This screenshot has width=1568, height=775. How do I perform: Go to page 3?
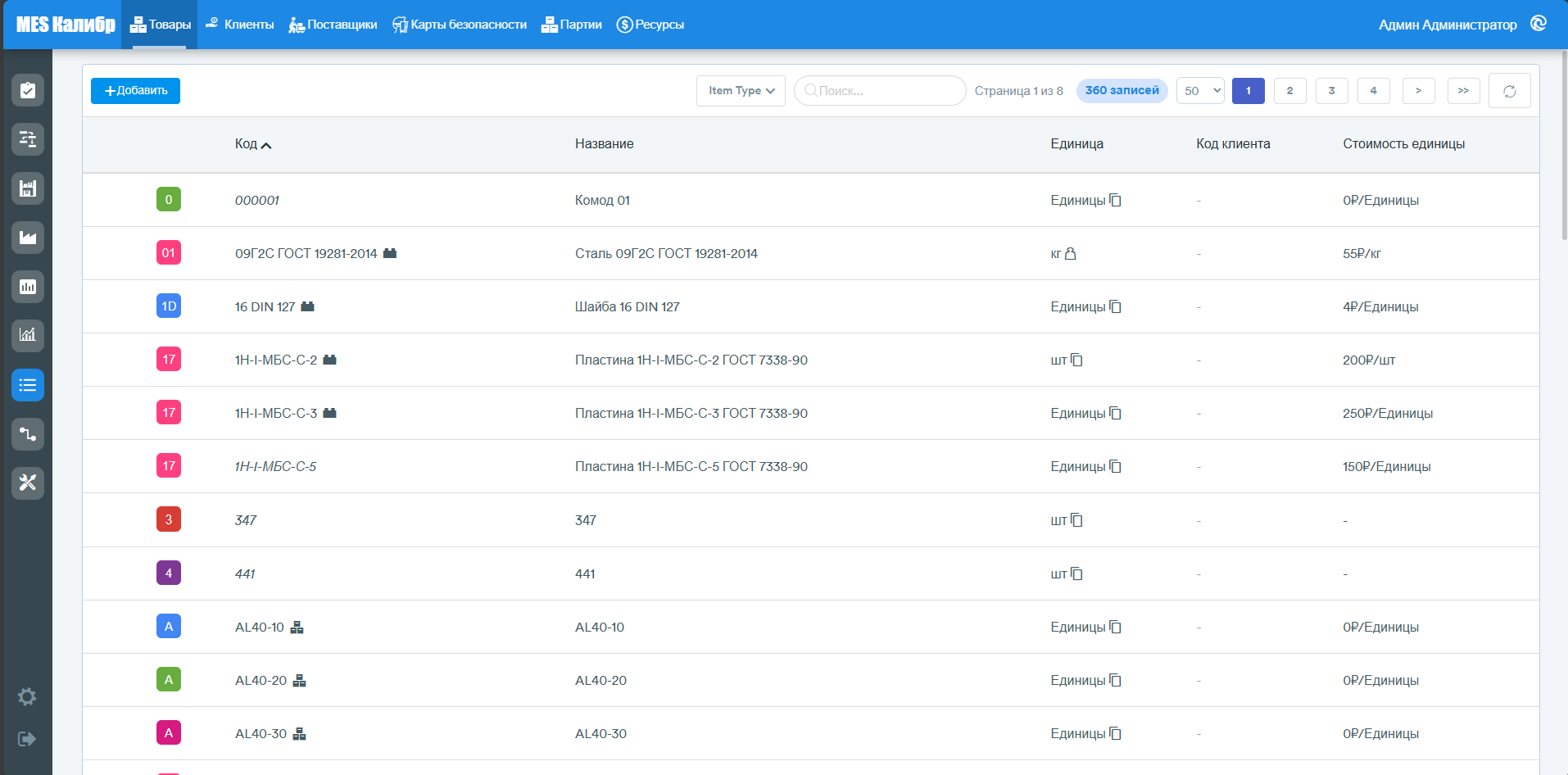pos(1332,91)
